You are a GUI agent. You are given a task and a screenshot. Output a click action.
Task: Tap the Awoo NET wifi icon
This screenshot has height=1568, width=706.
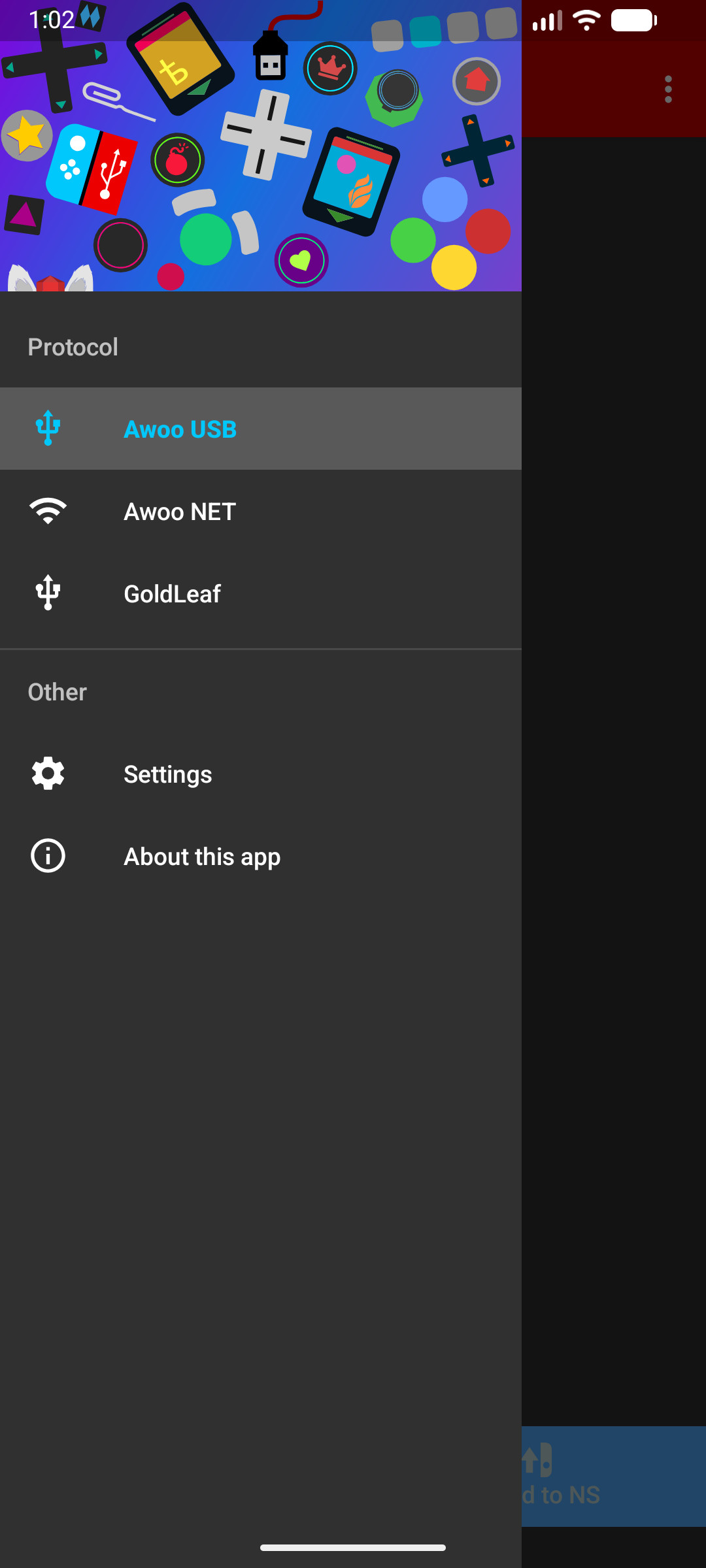point(48,511)
